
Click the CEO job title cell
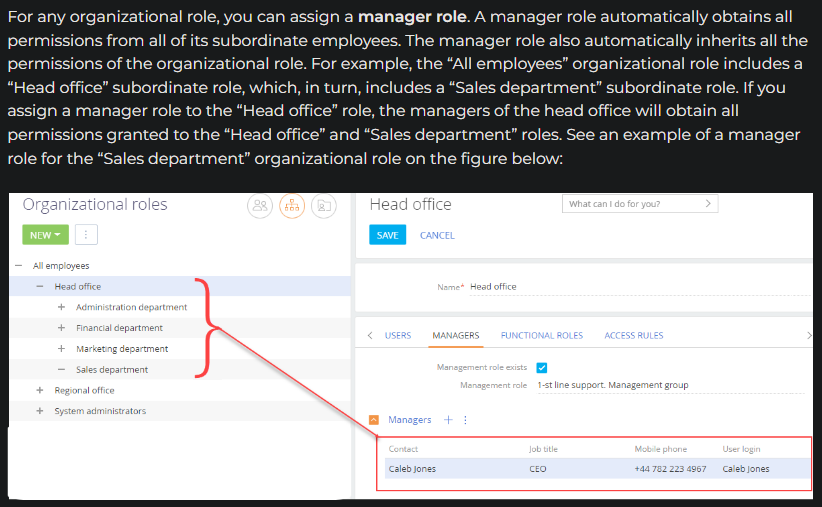point(538,469)
